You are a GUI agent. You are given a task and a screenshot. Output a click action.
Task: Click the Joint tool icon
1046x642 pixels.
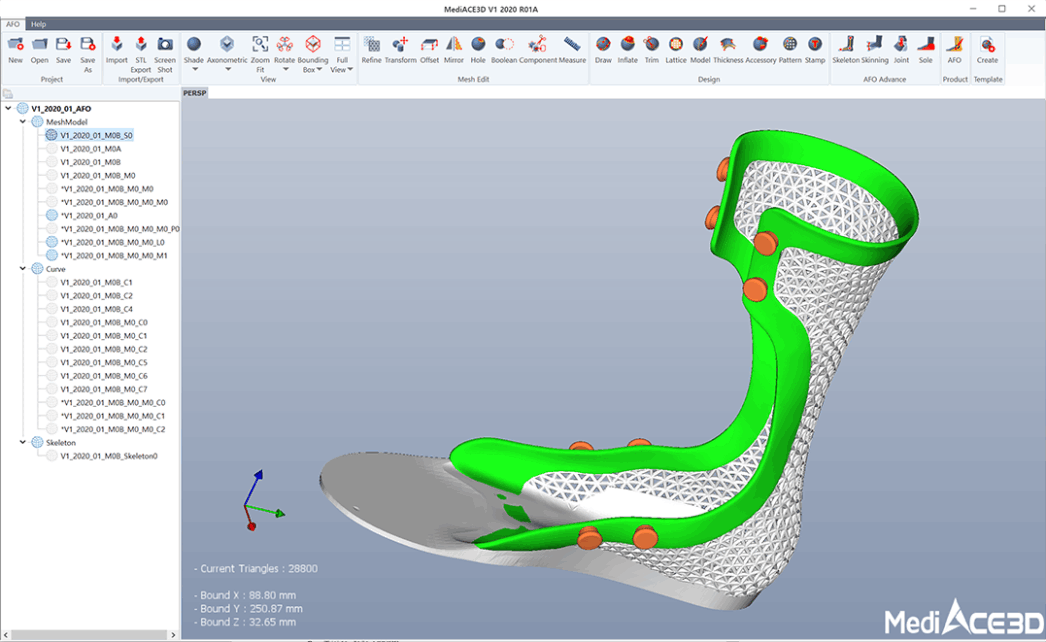901,45
